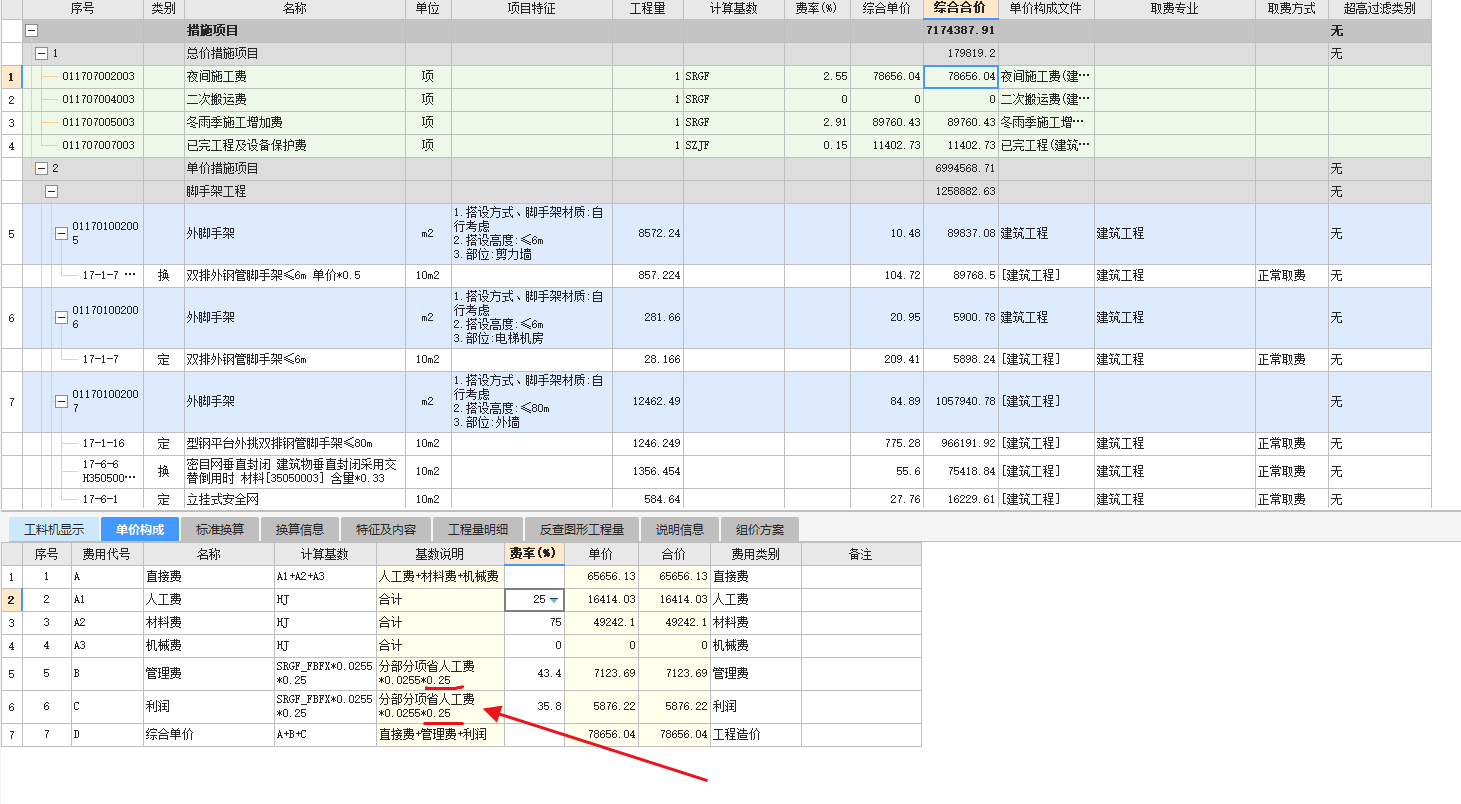Viewport: 1461px width, 804px height.
Task: Click the SZJF calculation base cell
Action: coord(733,146)
